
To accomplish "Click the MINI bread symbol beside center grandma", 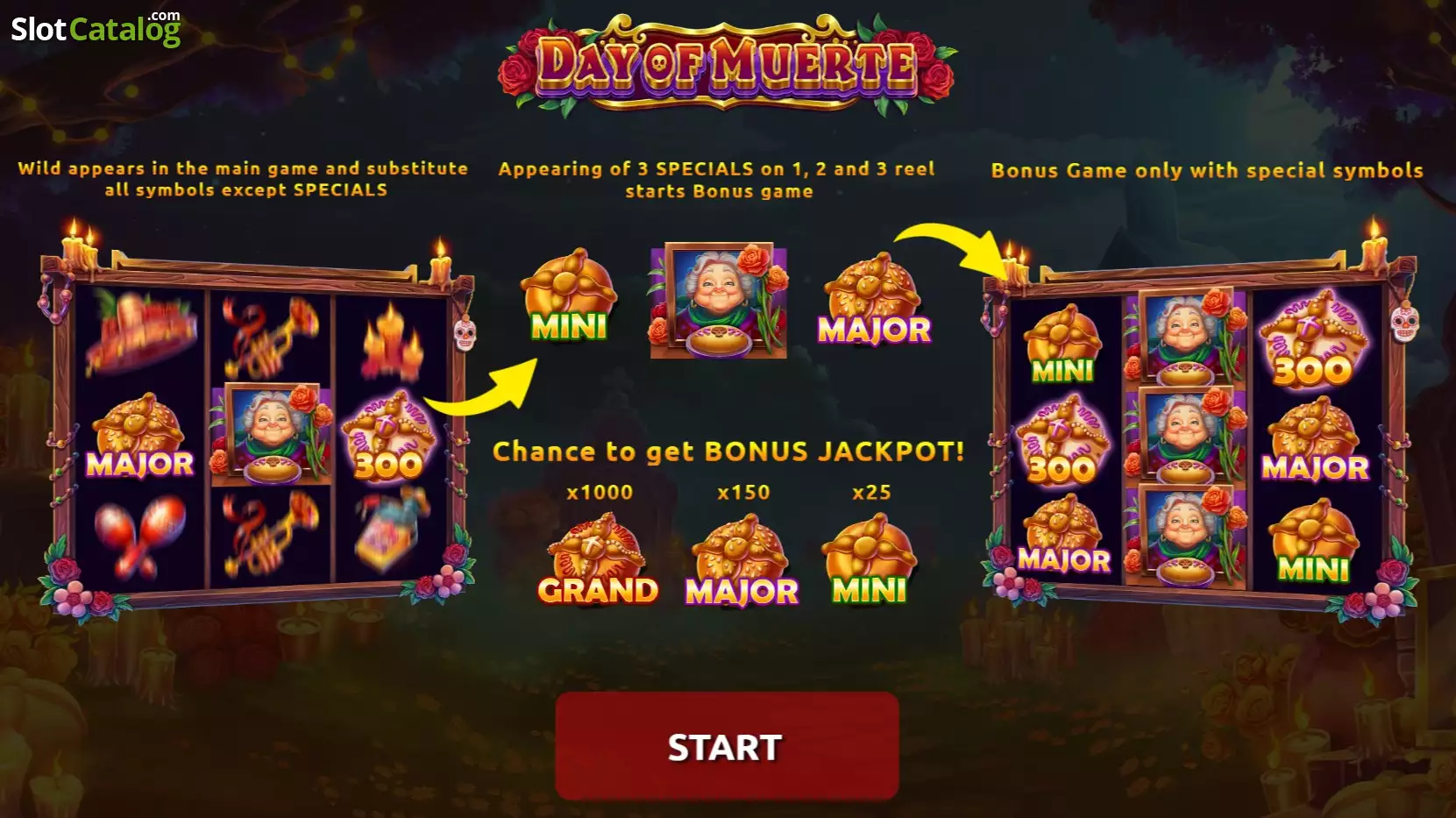I will coord(569,297).
